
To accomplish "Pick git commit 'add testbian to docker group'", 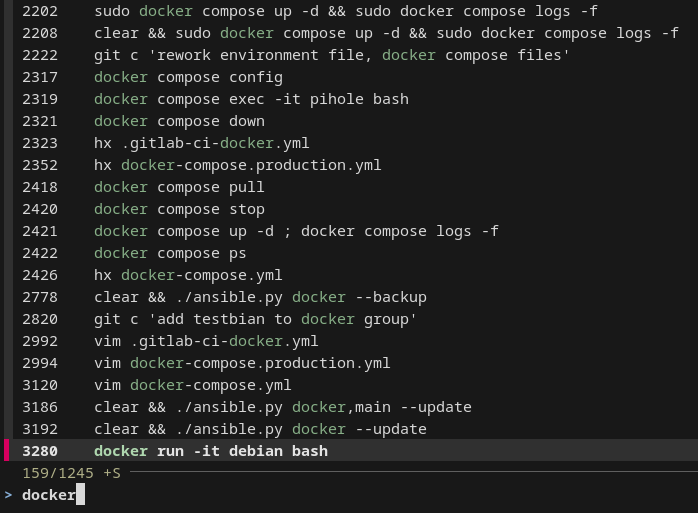I will [x=255, y=319].
